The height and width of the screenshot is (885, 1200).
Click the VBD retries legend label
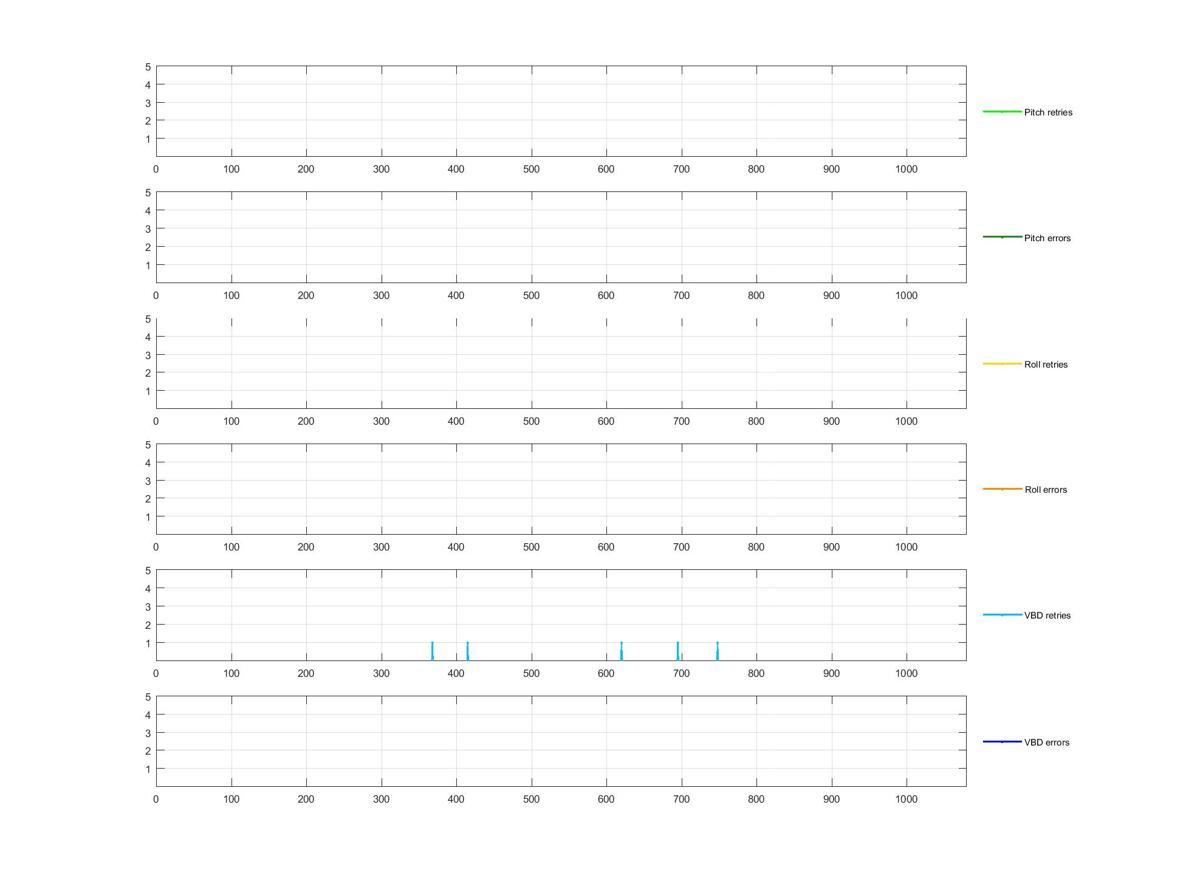[x=1047, y=616]
